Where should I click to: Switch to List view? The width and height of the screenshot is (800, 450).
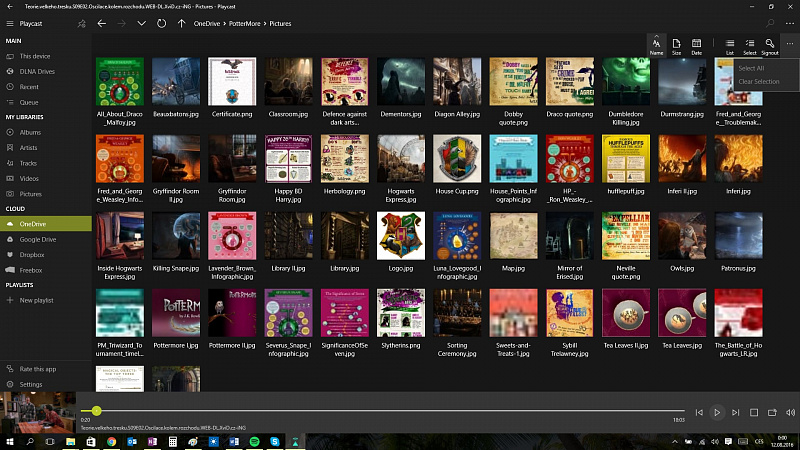(x=730, y=46)
